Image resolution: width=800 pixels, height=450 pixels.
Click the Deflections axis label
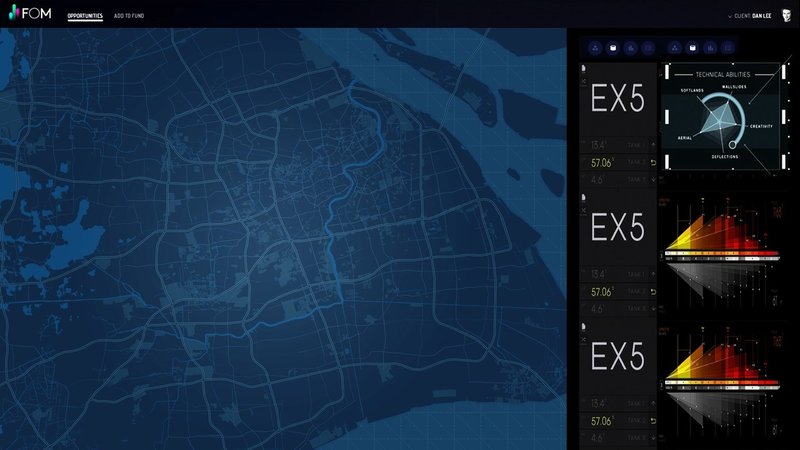[725, 157]
